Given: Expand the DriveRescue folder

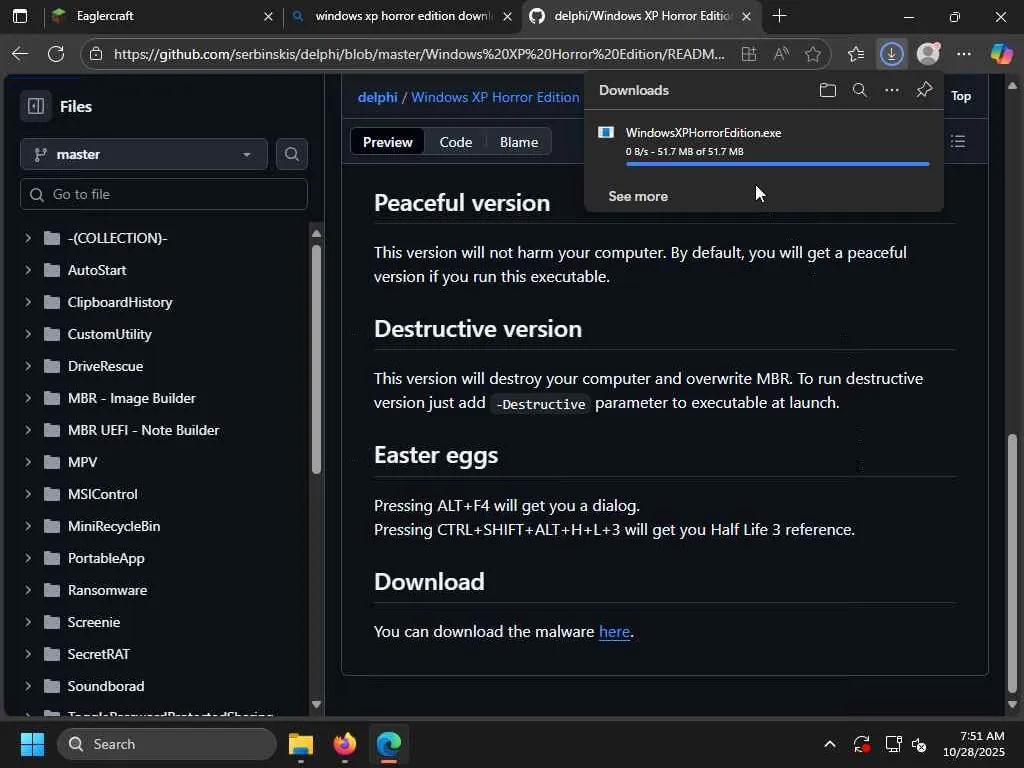Looking at the screenshot, I should tap(28, 366).
